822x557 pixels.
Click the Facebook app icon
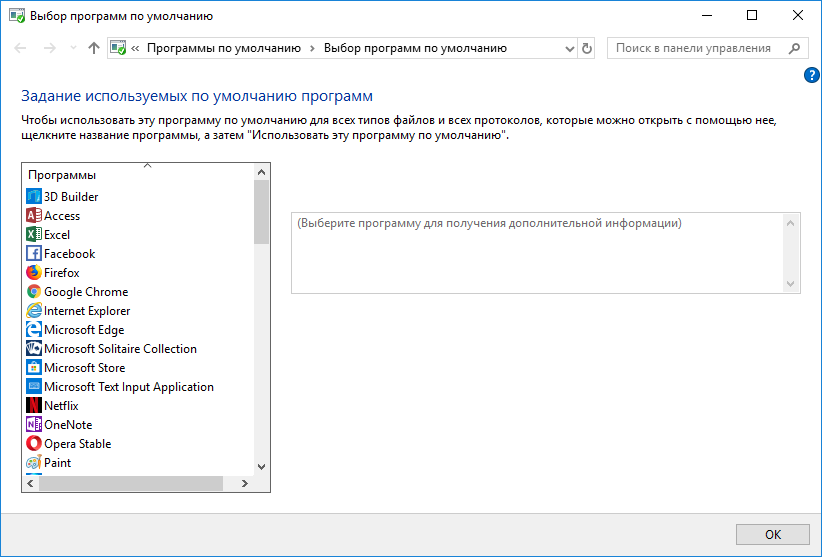pos(34,254)
